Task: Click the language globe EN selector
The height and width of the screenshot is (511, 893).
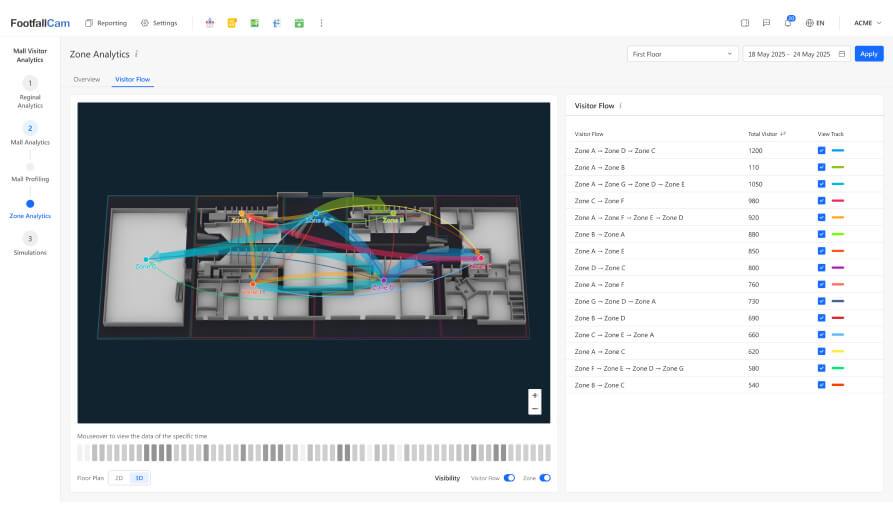Action: point(815,23)
